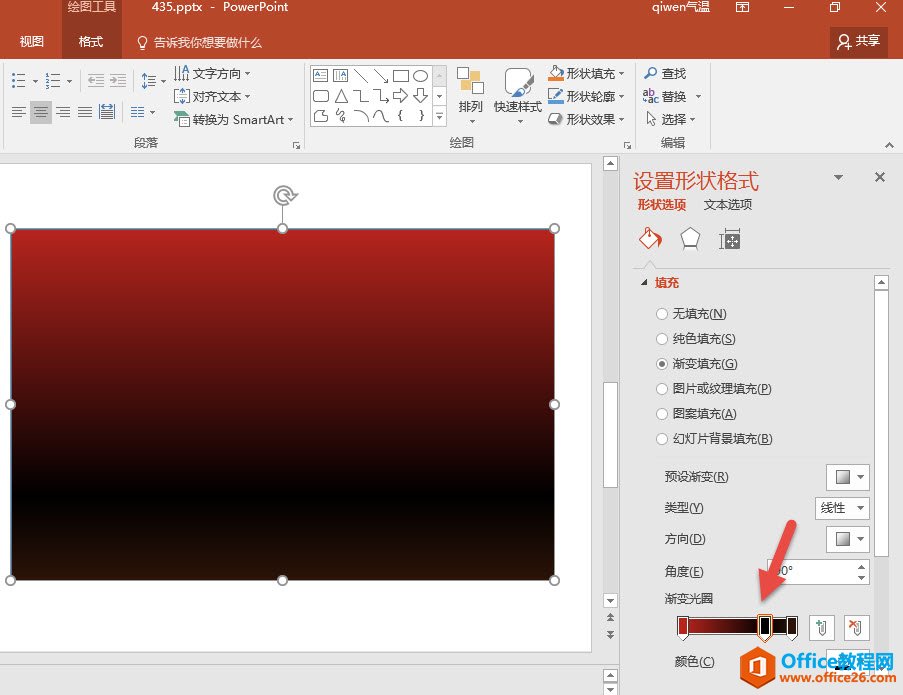
Task: Select the Solid fill (纯色填充) option
Action: click(662, 339)
